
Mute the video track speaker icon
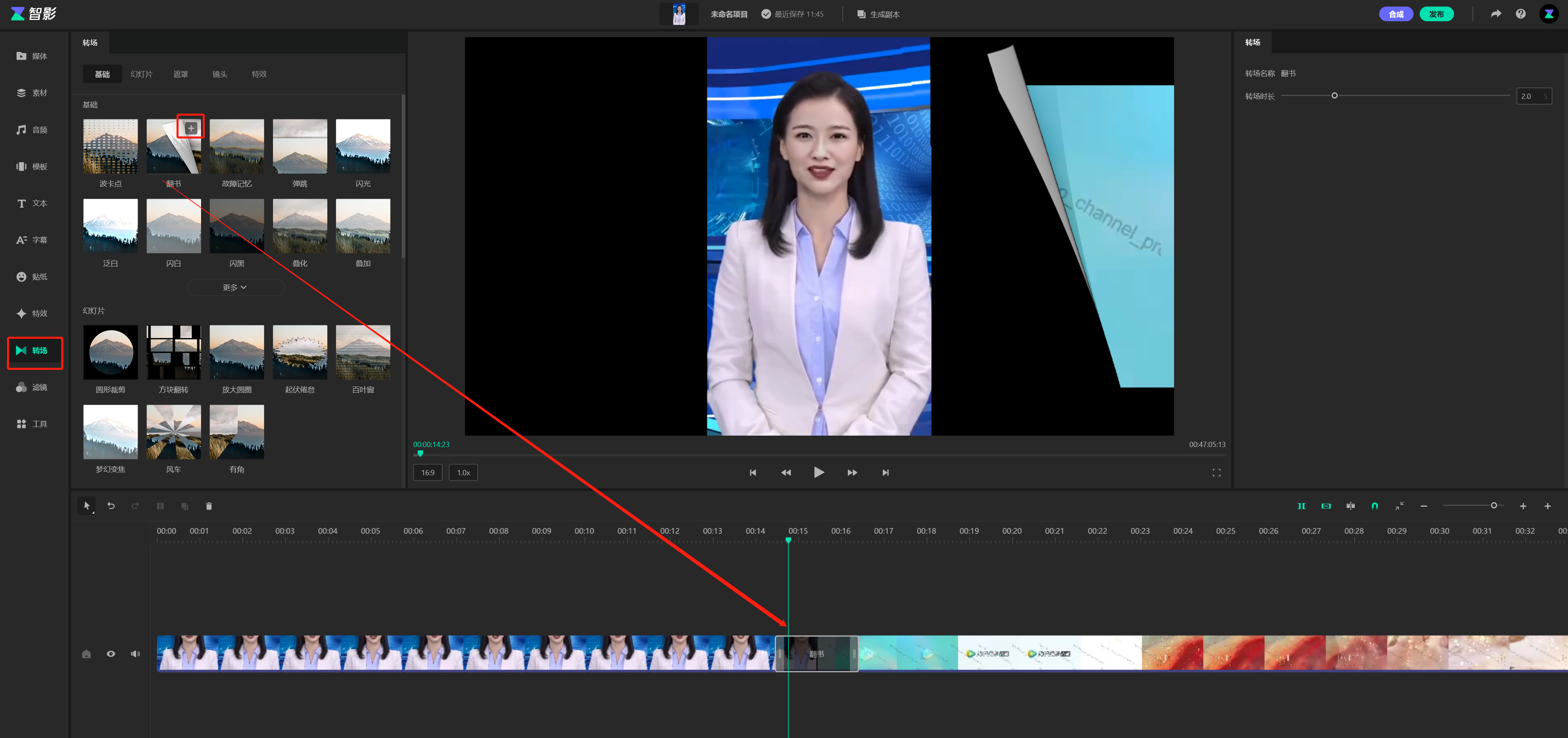tap(135, 654)
